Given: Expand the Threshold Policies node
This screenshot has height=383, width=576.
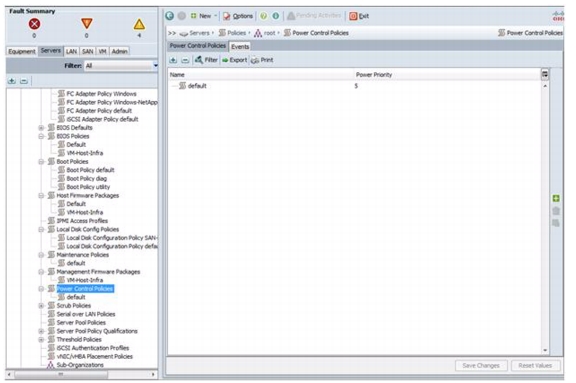Looking at the screenshot, I should pyautogui.click(x=41, y=340).
